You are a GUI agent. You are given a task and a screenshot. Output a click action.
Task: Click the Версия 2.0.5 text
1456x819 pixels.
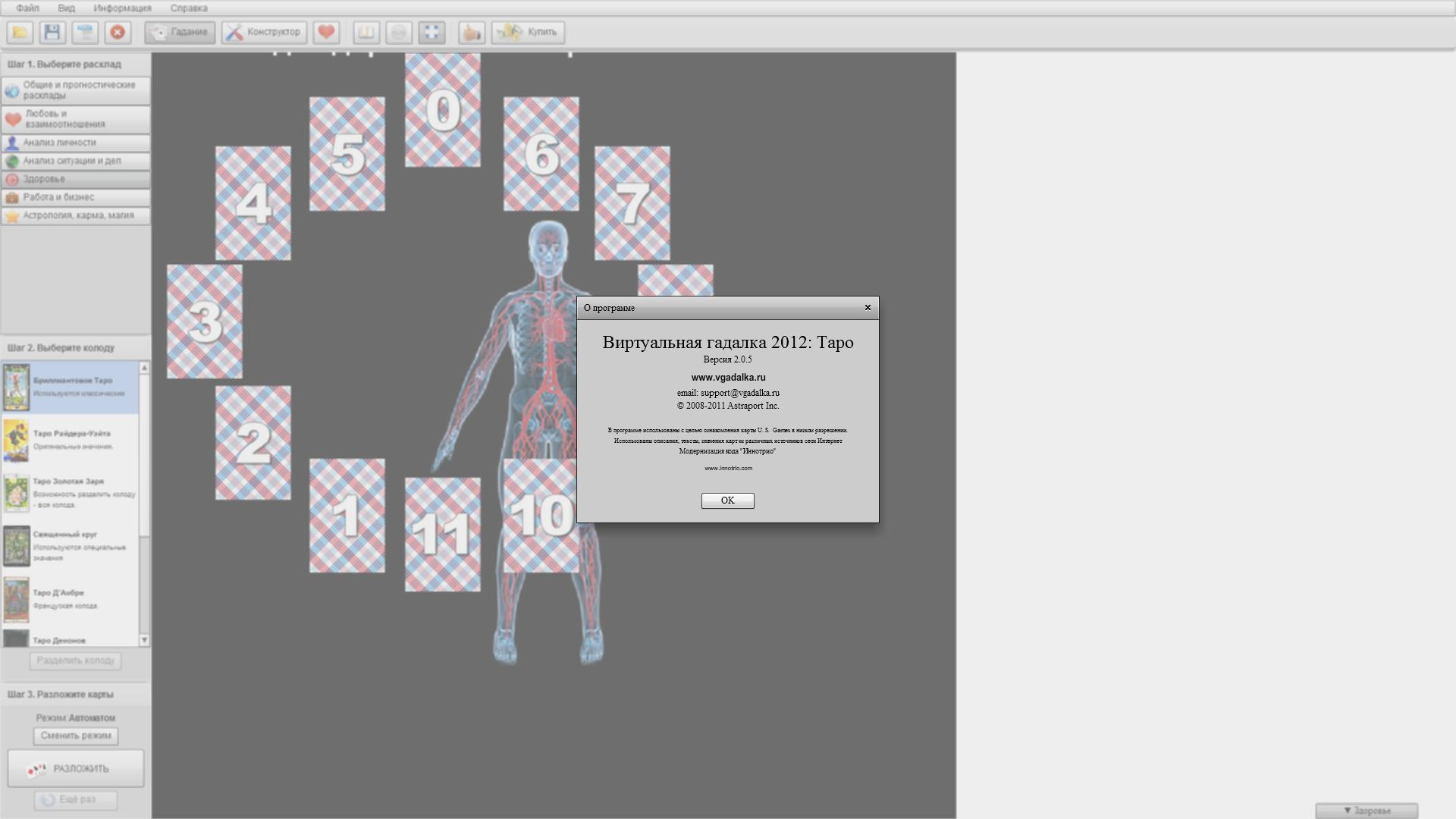point(727,359)
